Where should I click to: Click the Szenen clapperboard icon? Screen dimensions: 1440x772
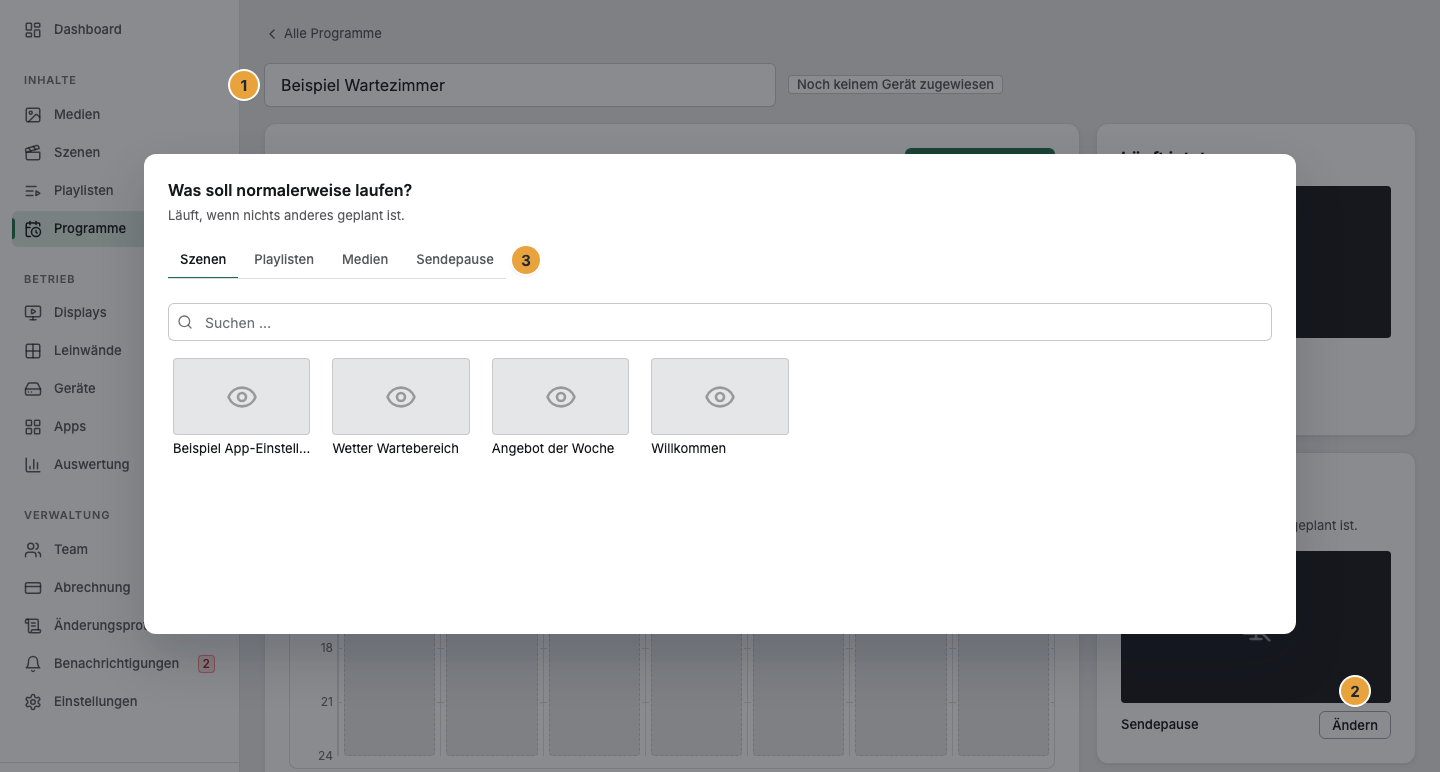(x=33, y=153)
